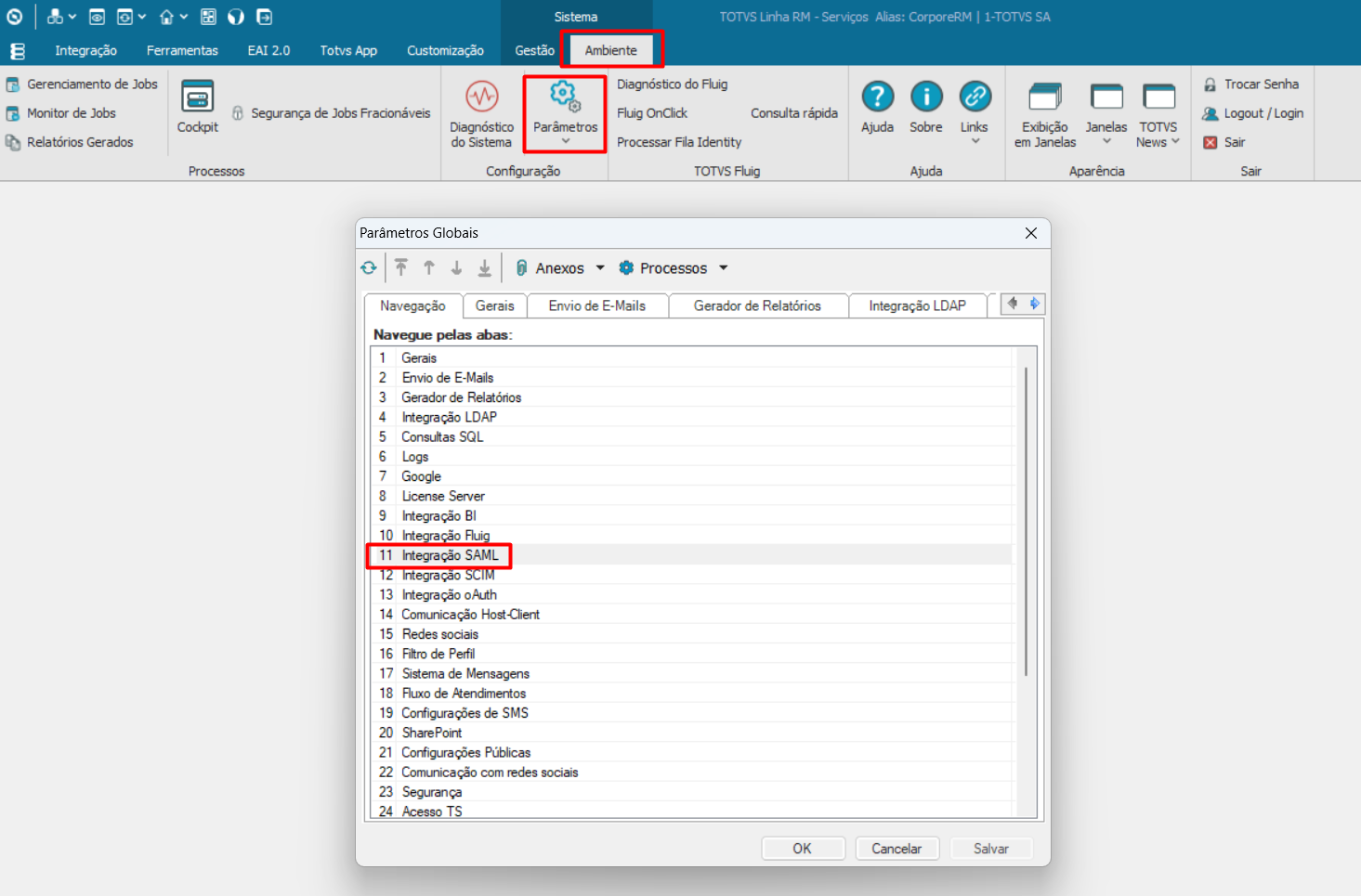Click the Trocar Senha lock icon

1211,84
